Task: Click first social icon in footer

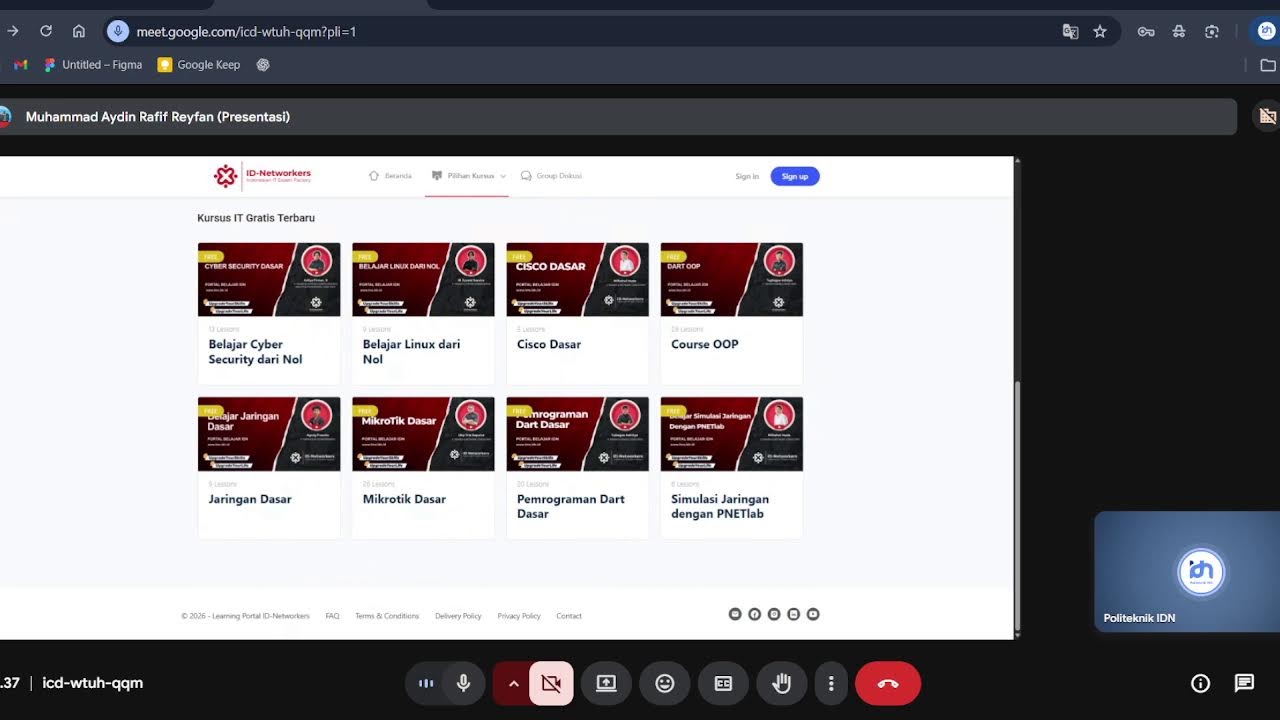Action: coord(735,614)
